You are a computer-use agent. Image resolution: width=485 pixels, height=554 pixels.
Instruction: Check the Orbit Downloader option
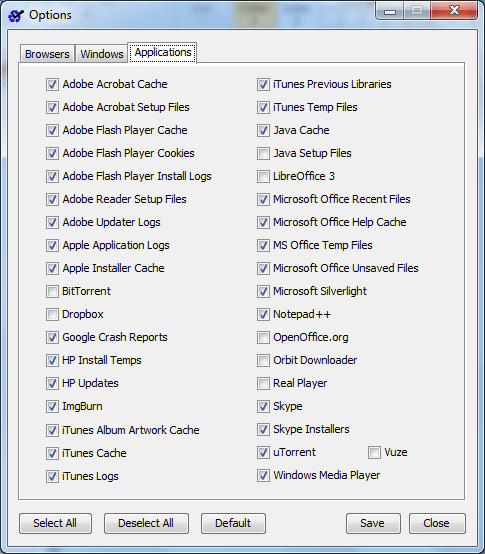[x=263, y=361]
